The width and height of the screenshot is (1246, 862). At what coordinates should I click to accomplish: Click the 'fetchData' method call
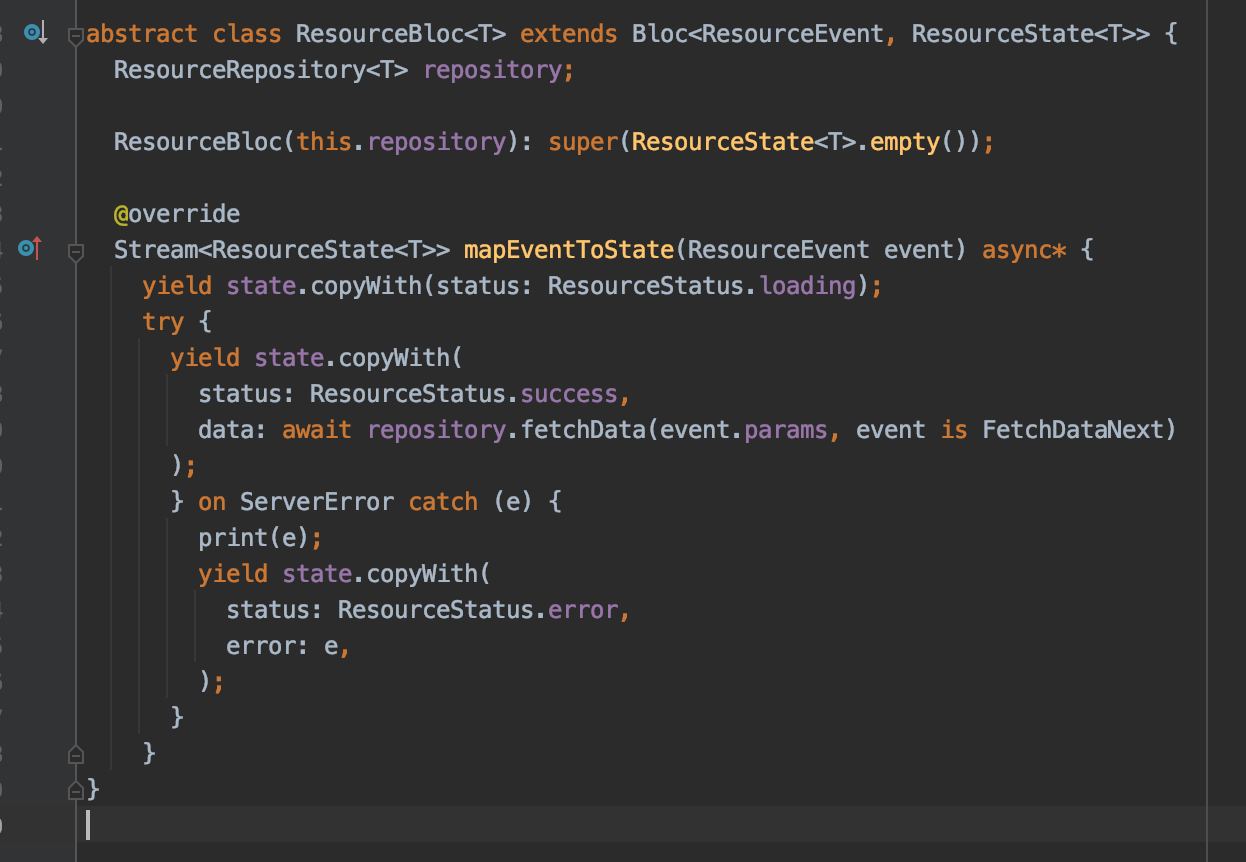coord(583,430)
